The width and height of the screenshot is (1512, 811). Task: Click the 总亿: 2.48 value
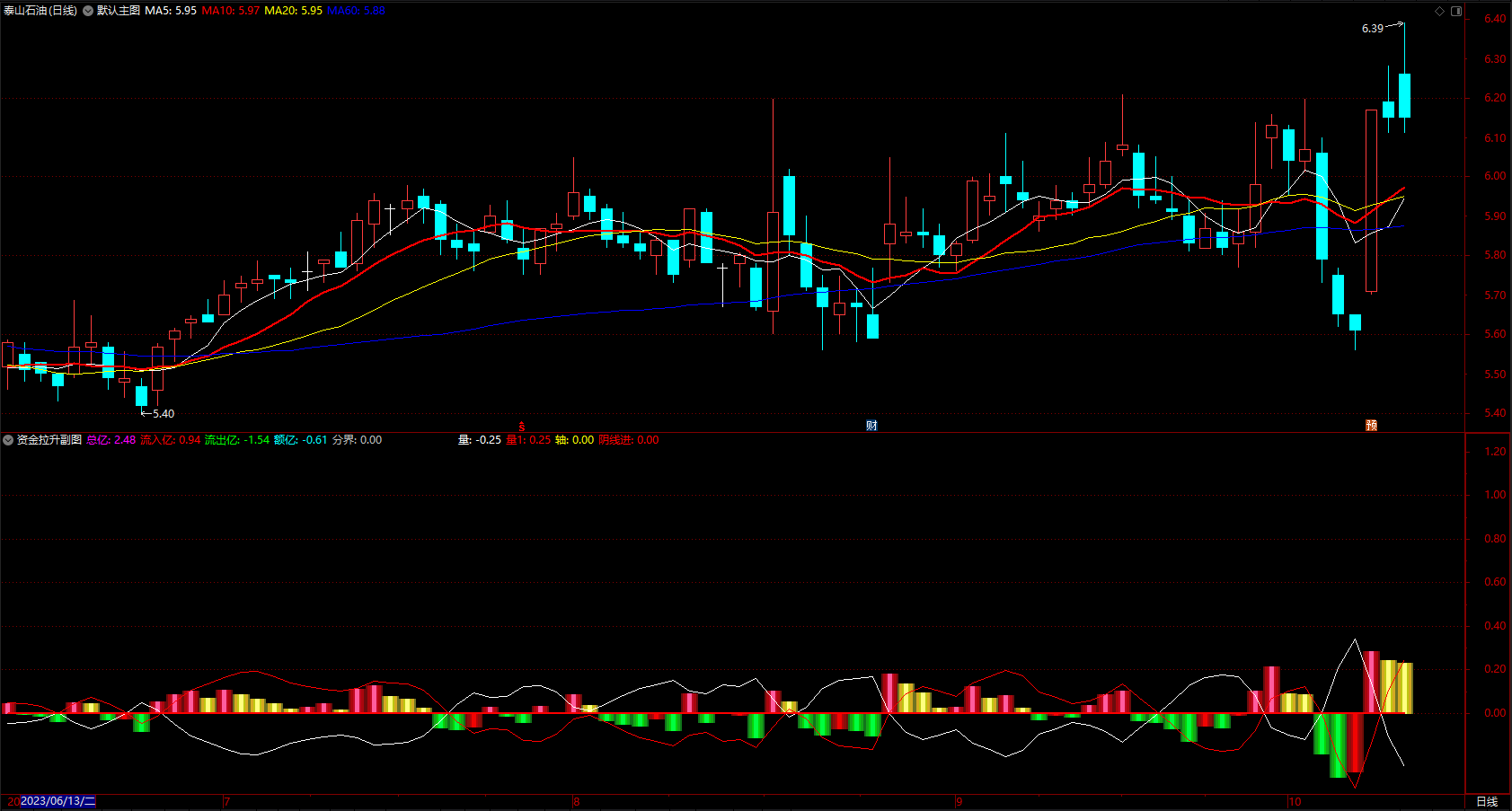111,440
